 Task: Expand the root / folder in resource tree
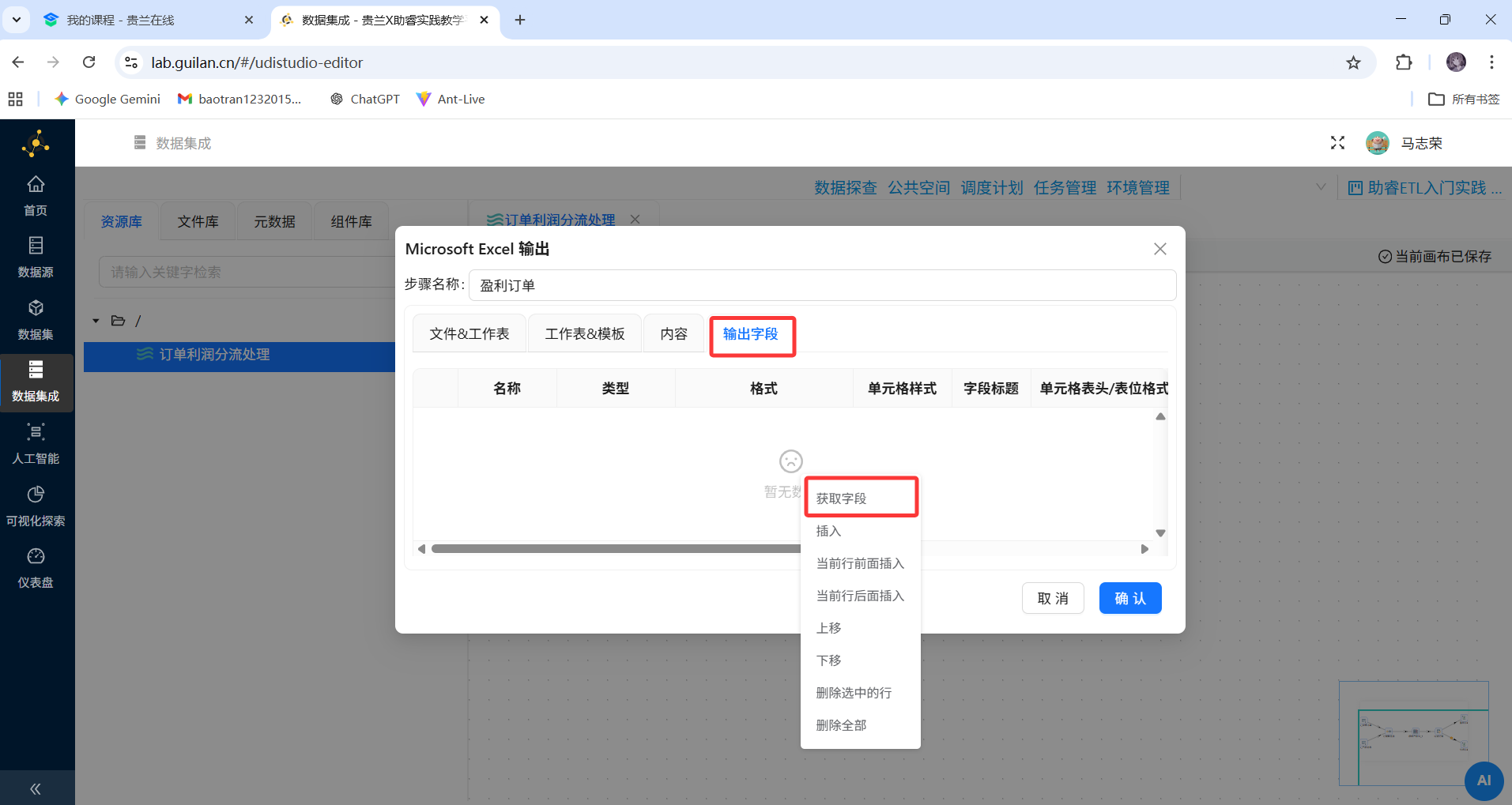coord(95,320)
